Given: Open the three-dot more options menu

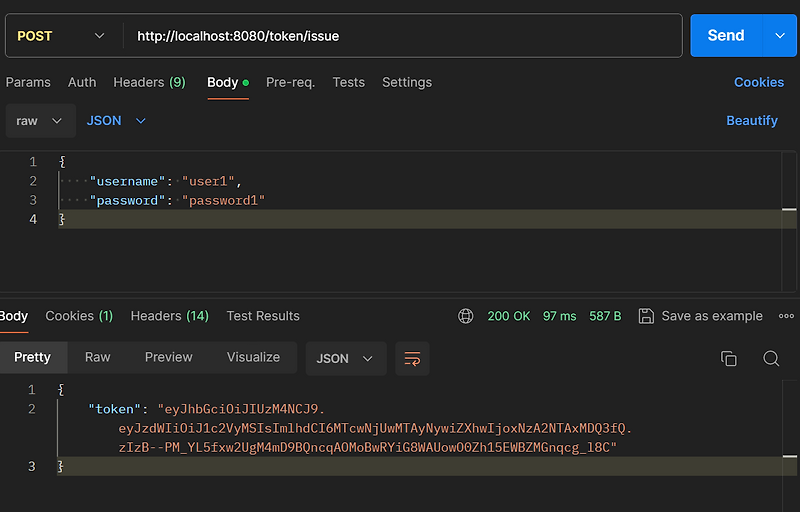Looking at the screenshot, I should (784, 316).
